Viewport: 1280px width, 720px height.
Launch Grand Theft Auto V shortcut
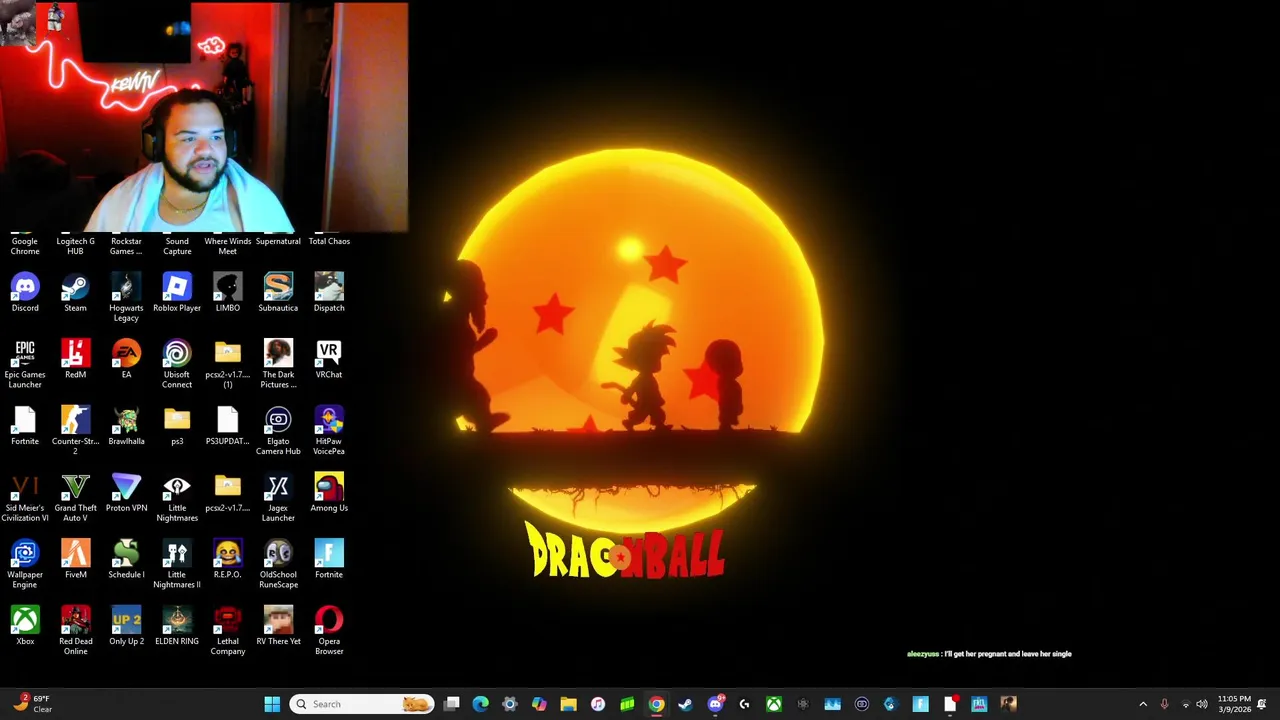coord(75,498)
